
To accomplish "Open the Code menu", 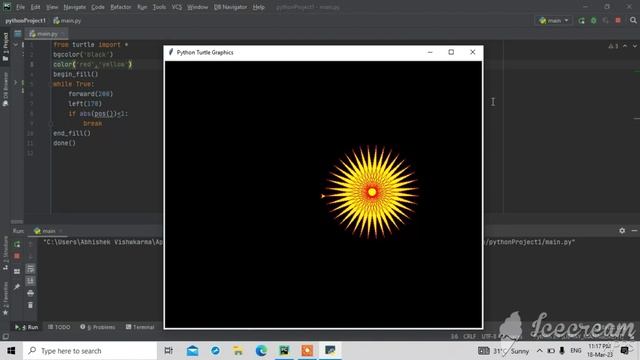I will [98, 7].
